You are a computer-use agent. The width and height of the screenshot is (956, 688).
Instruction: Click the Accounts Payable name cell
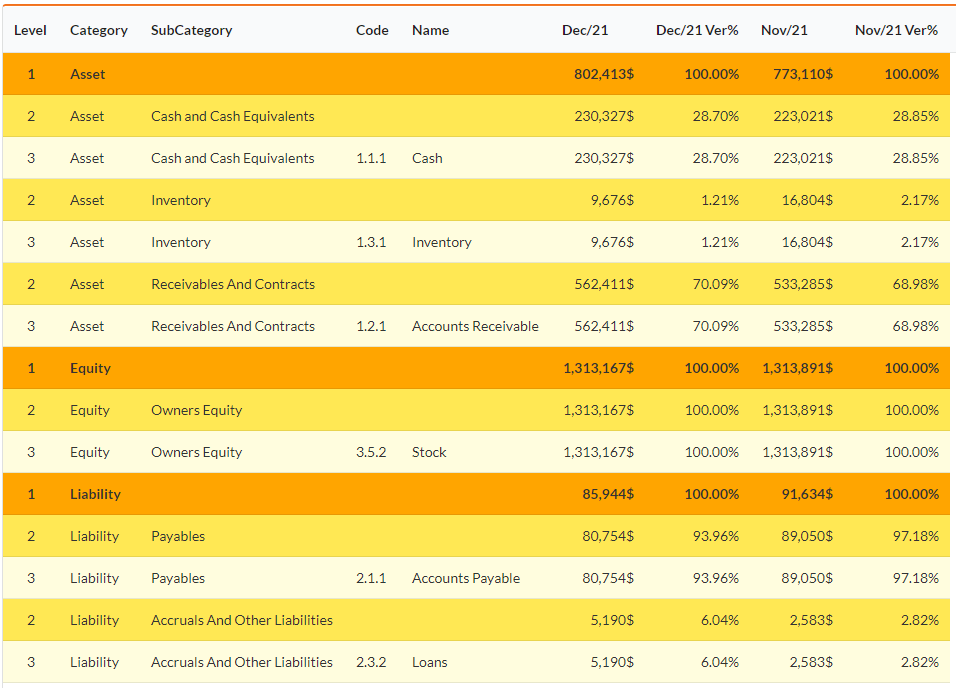(466, 578)
